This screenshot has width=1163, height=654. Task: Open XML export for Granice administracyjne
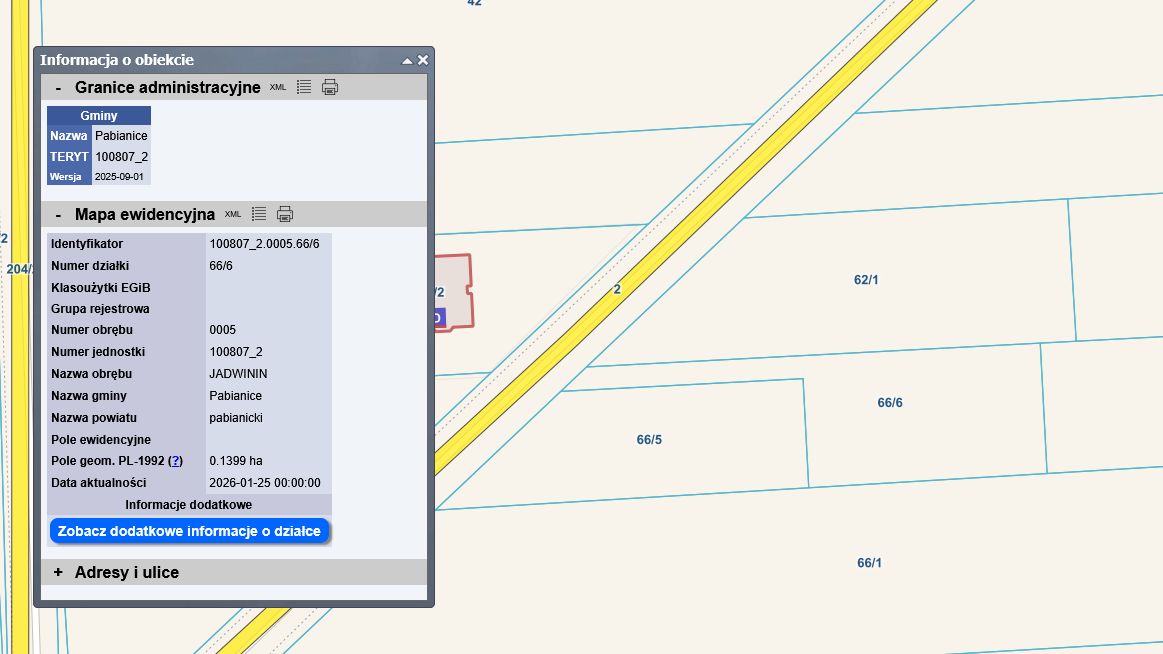point(277,87)
